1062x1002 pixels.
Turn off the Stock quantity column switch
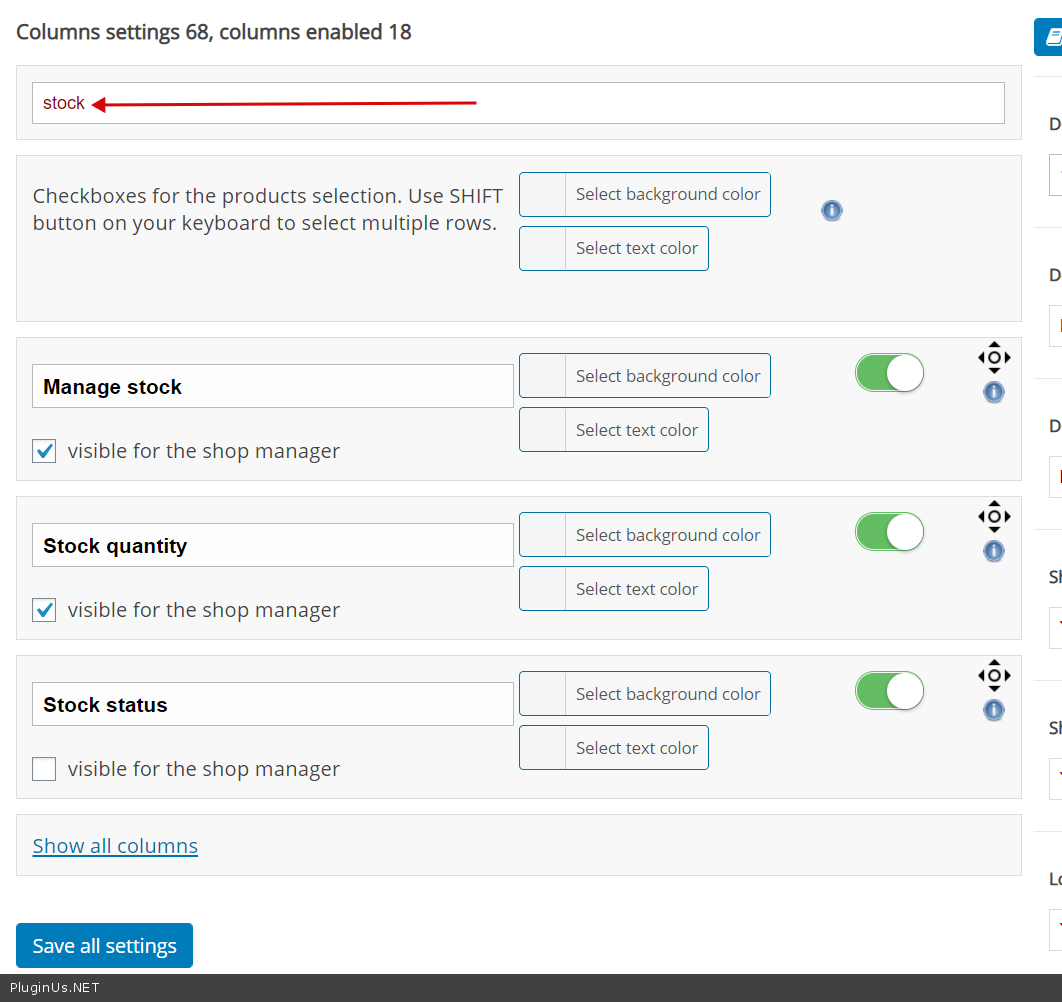coord(889,532)
